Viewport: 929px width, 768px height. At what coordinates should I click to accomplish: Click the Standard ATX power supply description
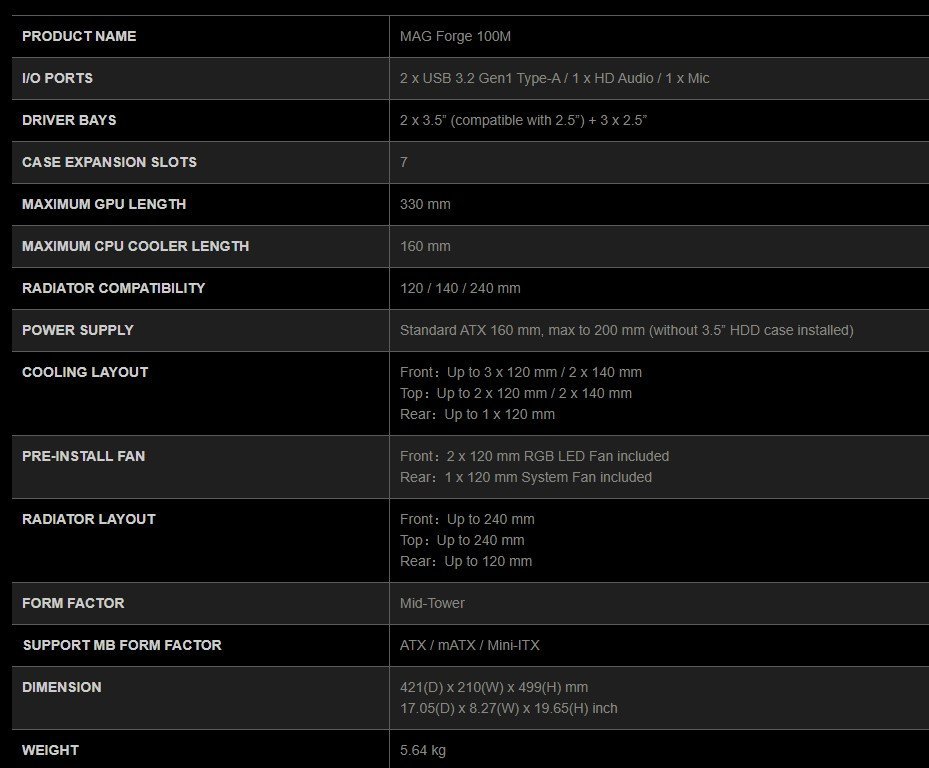(626, 330)
